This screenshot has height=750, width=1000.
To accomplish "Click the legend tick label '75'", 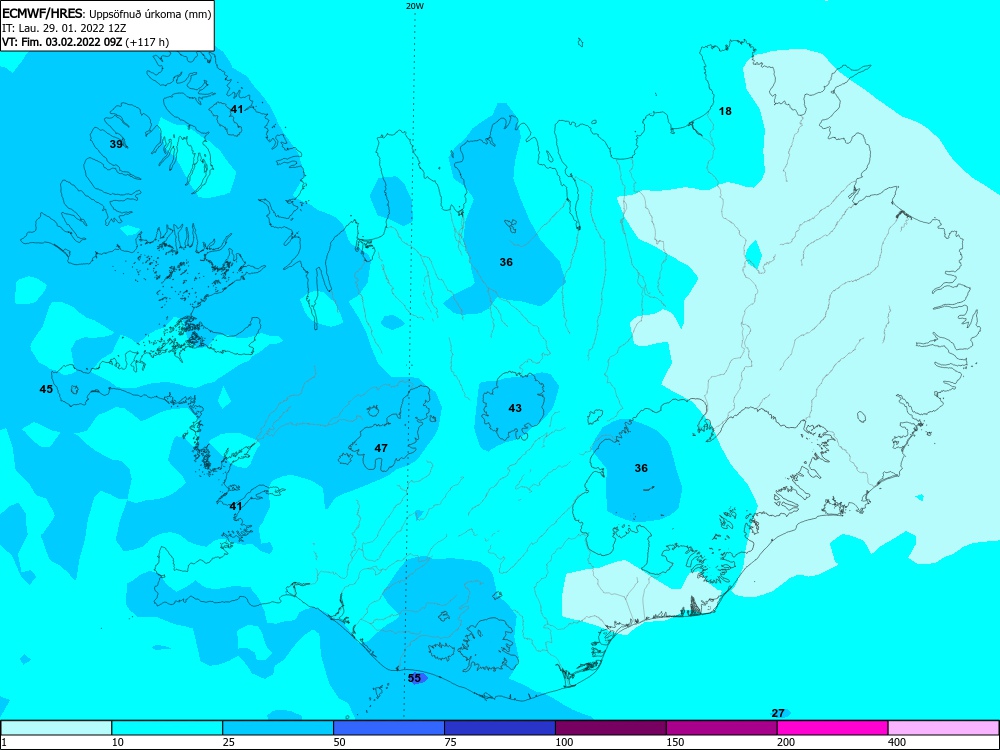I will (452, 742).
